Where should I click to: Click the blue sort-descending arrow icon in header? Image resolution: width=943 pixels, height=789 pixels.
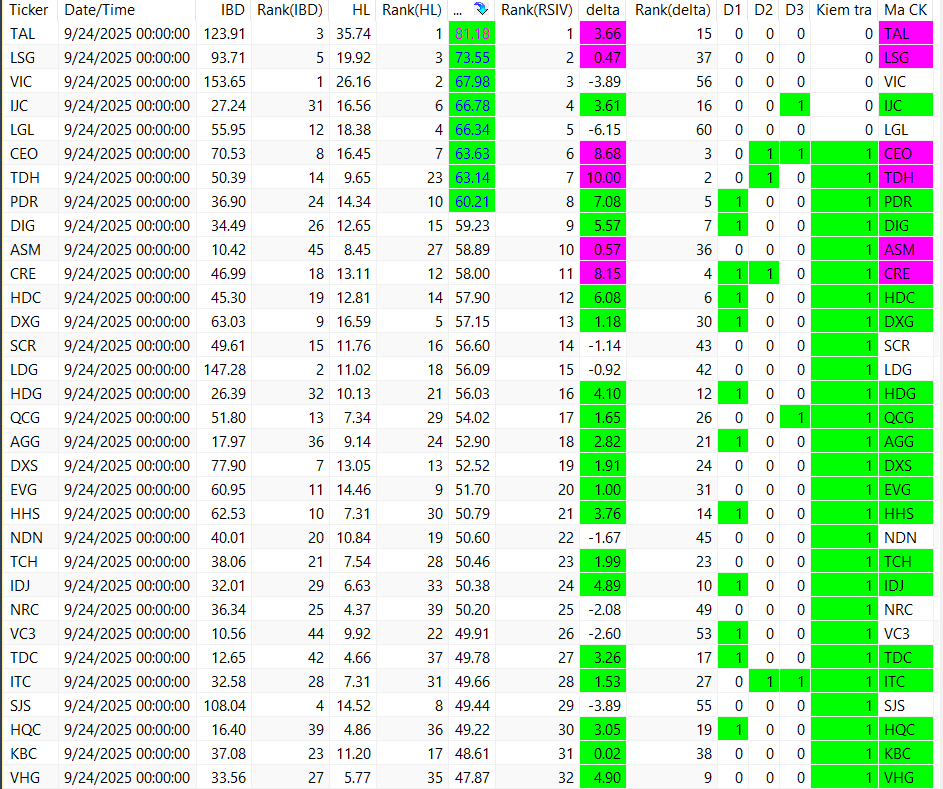point(481,9)
